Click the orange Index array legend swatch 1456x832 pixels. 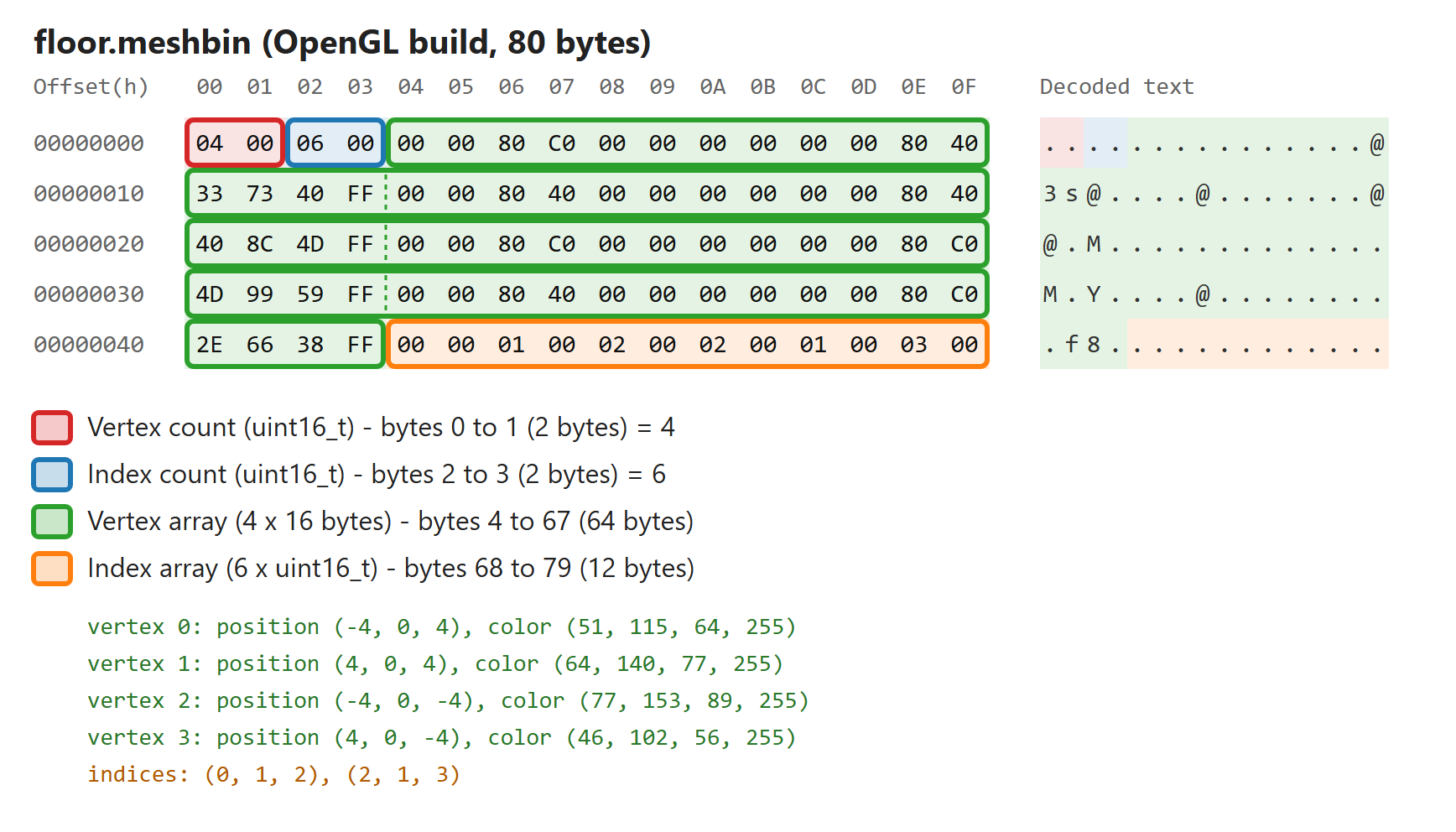coord(52,569)
